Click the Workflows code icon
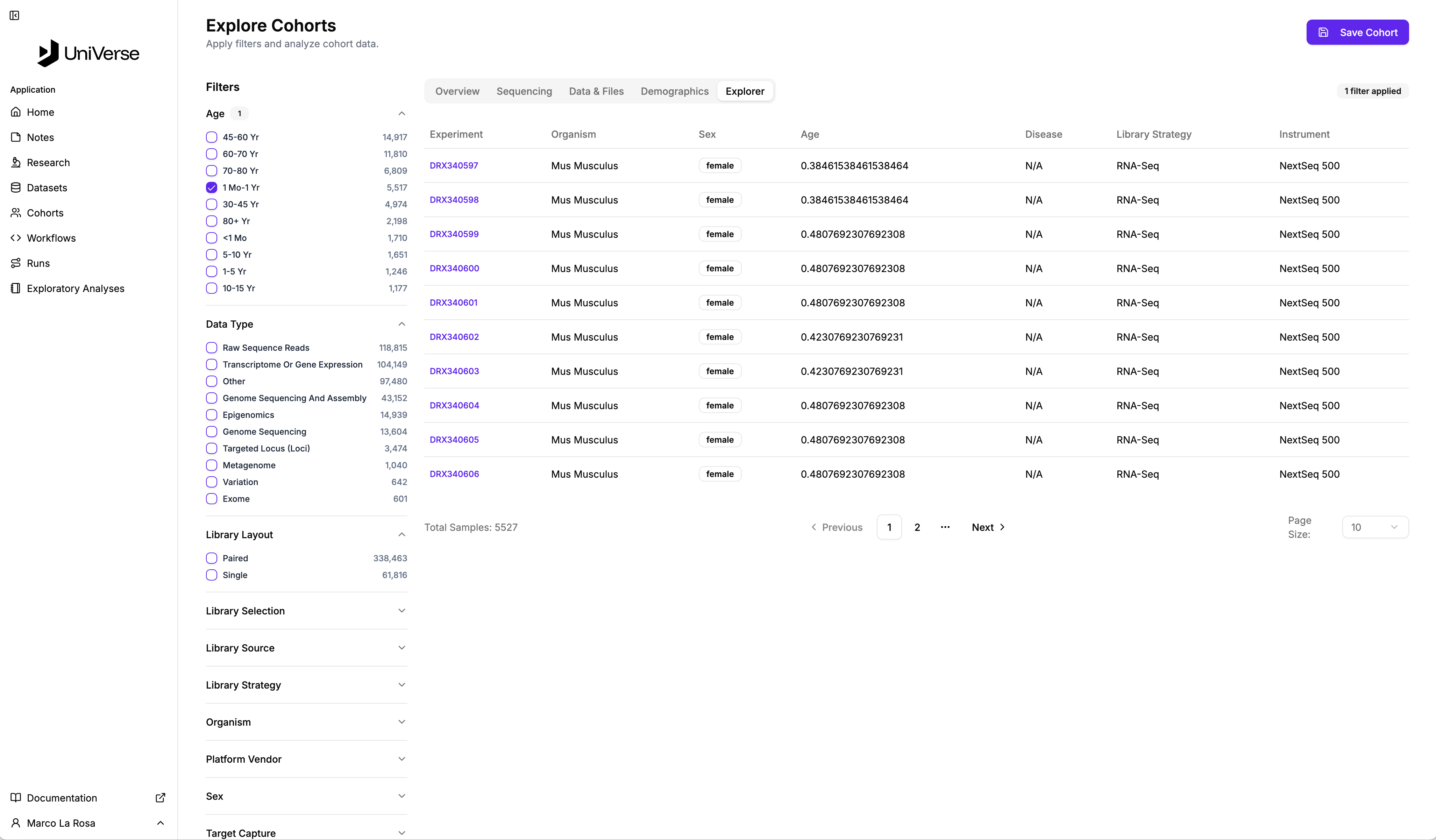 click(16, 238)
